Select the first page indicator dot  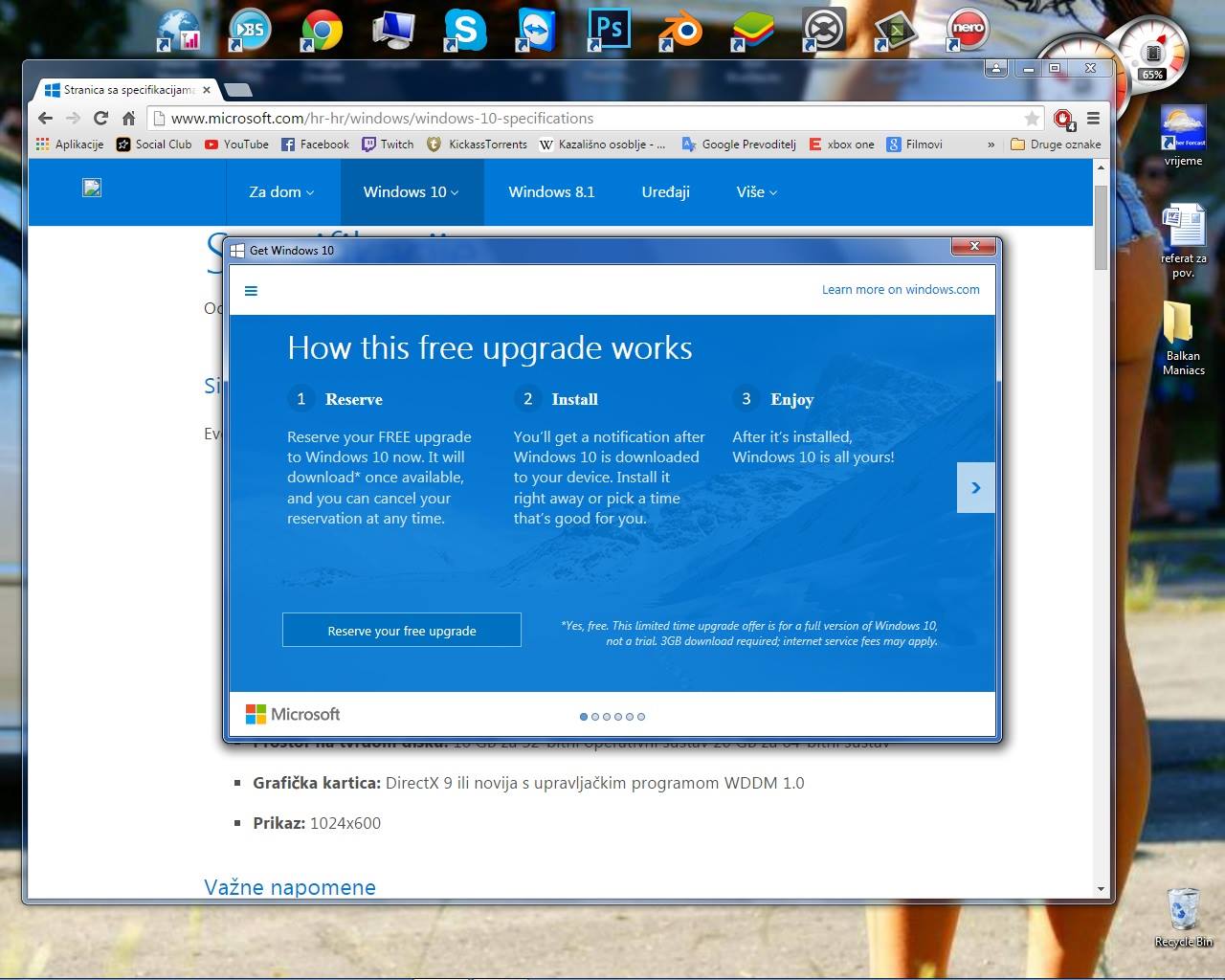point(584,716)
